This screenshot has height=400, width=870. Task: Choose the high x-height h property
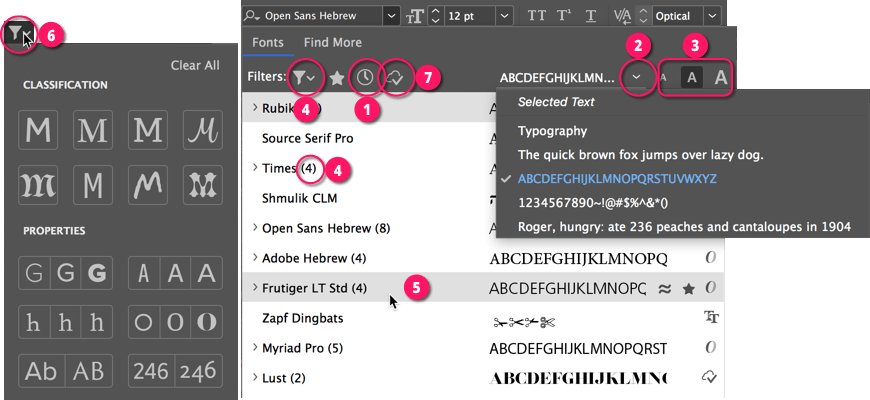click(x=97, y=322)
